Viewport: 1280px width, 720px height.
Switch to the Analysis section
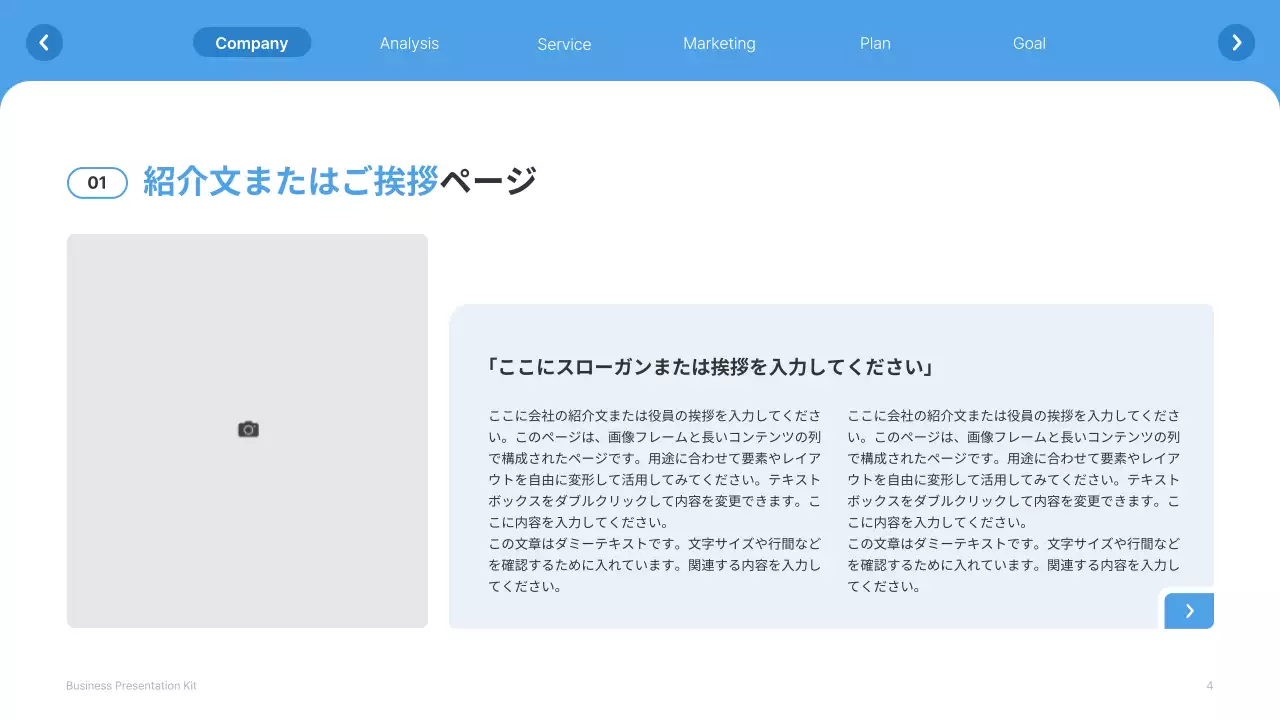coord(409,43)
